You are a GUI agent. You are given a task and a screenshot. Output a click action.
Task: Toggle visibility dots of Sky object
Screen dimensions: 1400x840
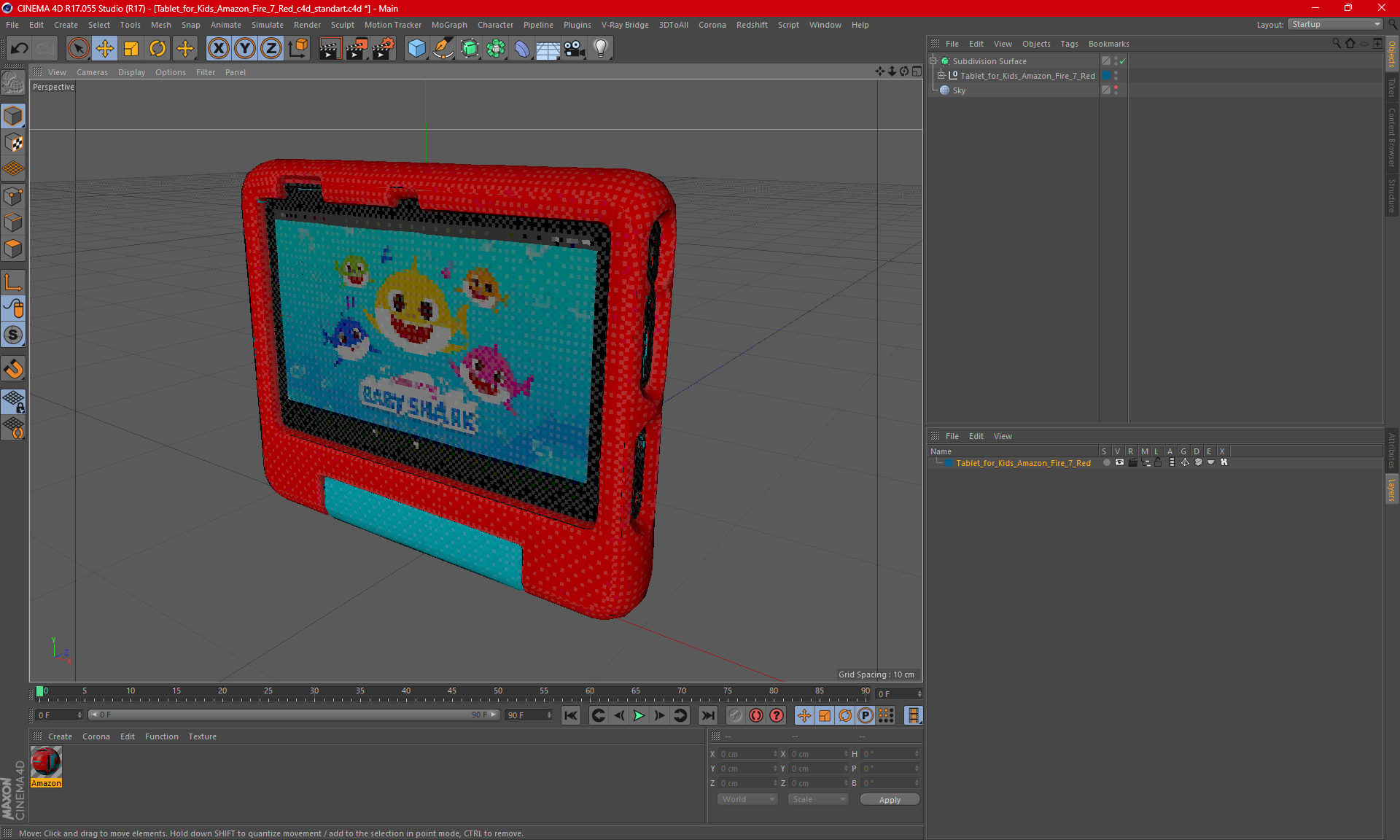click(1116, 90)
